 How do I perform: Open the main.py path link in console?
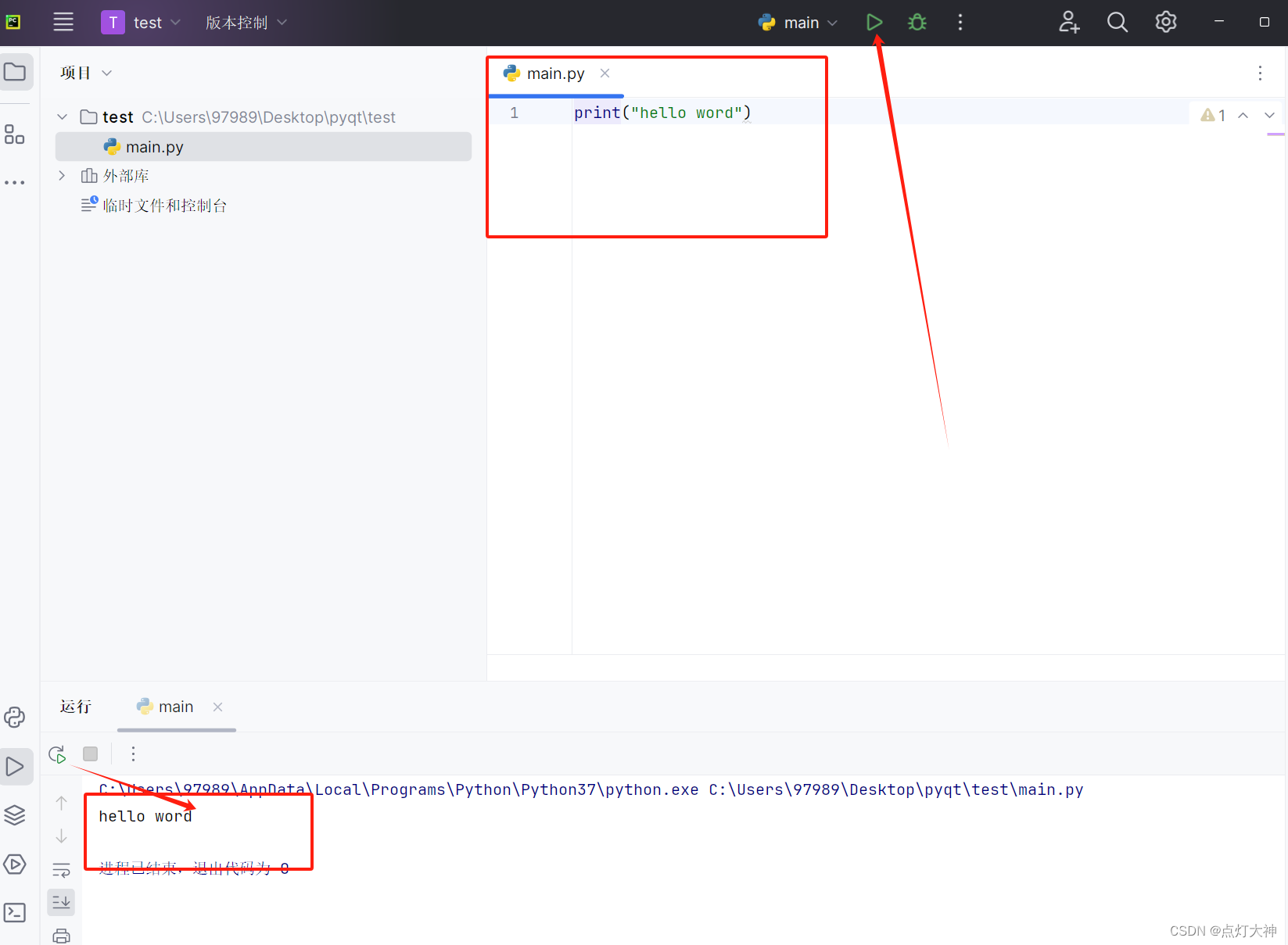(x=896, y=789)
